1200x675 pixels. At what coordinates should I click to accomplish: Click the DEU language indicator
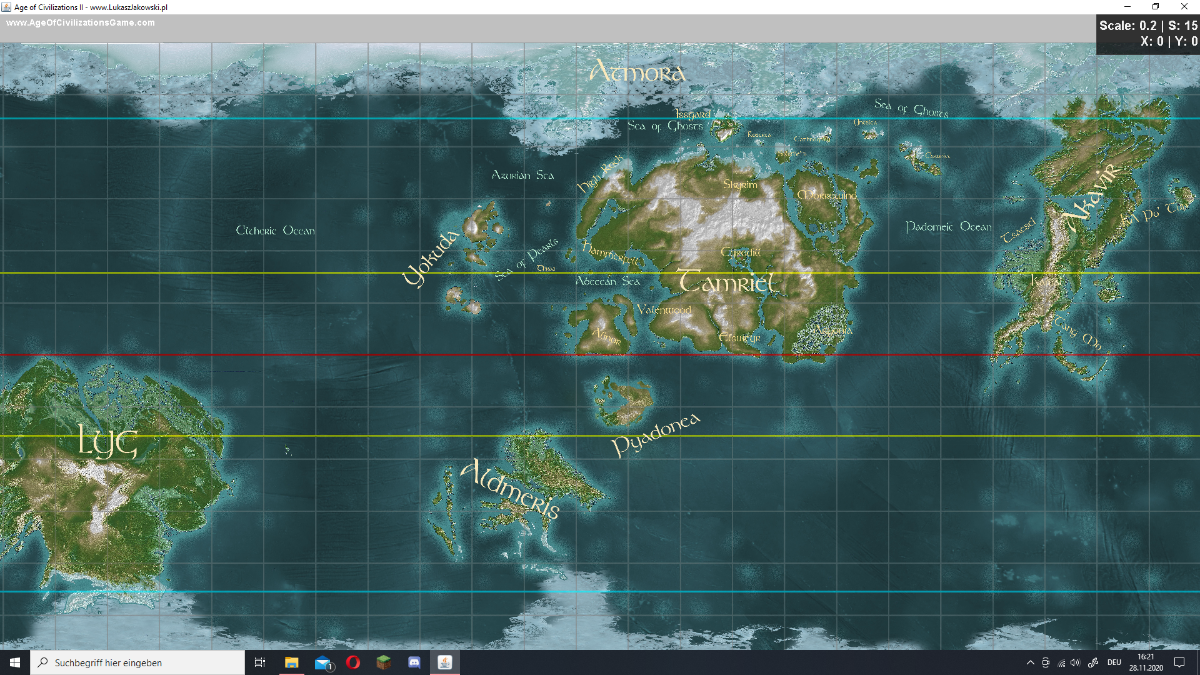(x=1115, y=662)
